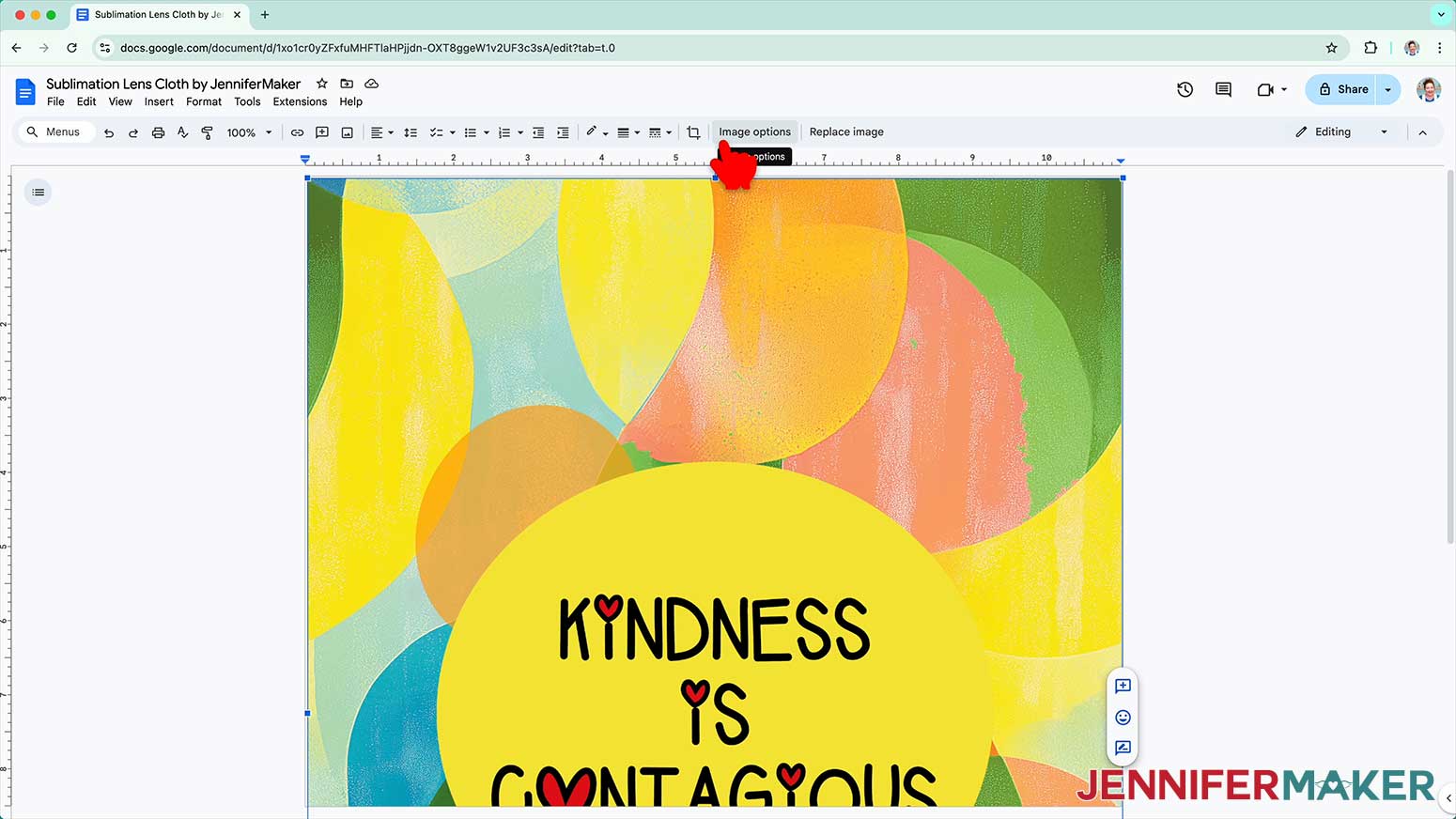Increase indent icon in toolbar
The height and width of the screenshot is (819, 1456).
point(563,132)
